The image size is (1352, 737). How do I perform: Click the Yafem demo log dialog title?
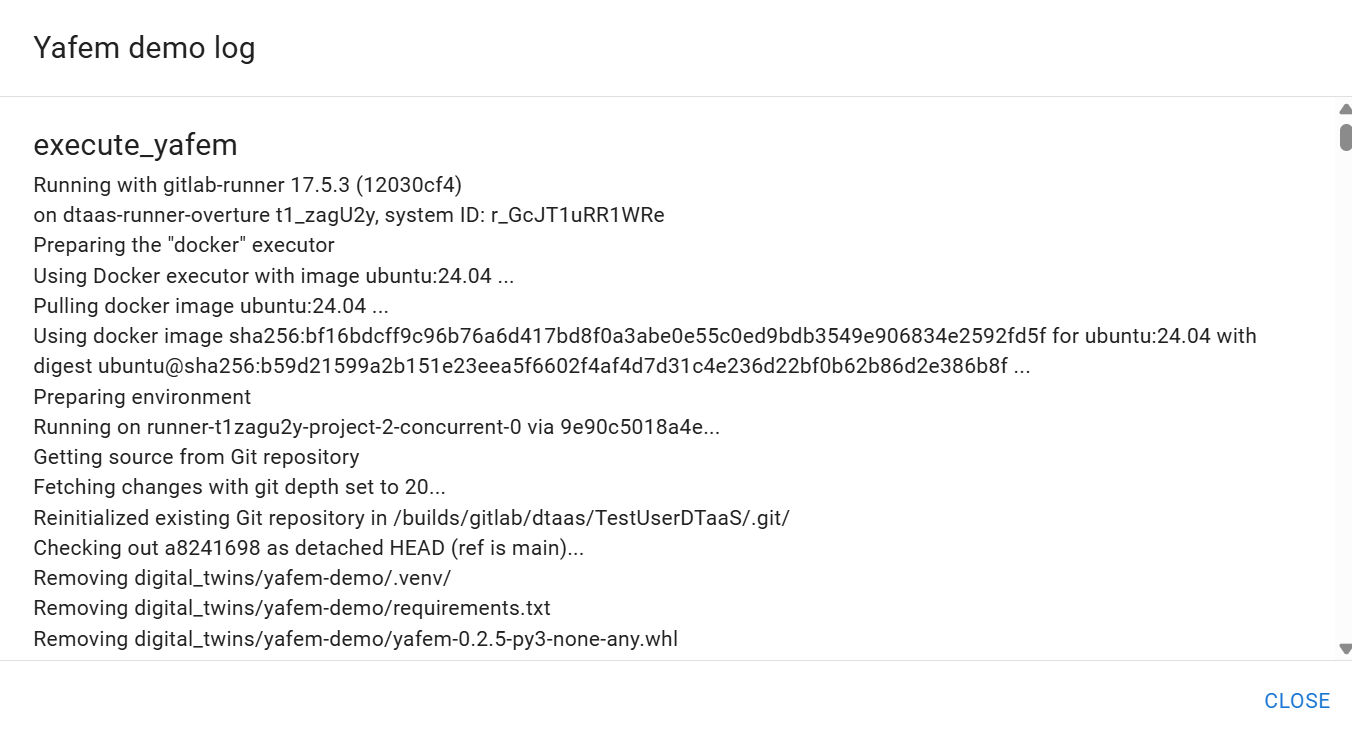144,47
